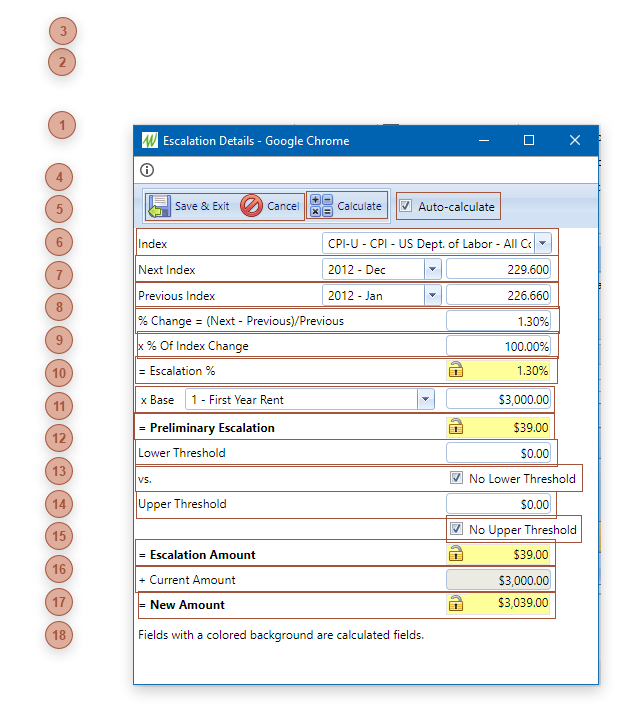
Task: Click the yellow Escalation % value 1.30%
Action: pyautogui.click(x=533, y=370)
